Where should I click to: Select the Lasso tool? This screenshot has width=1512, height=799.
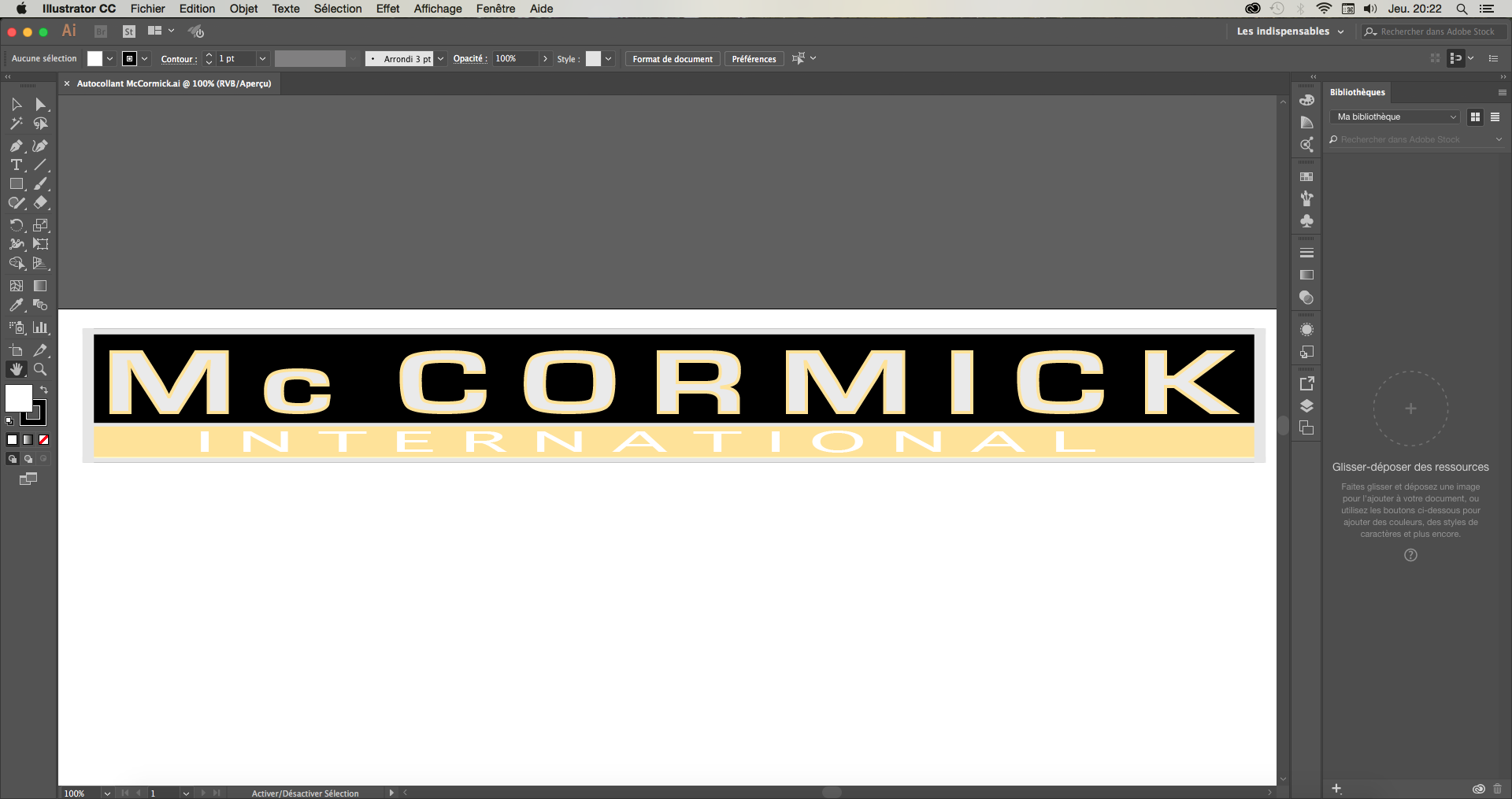pyautogui.click(x=40, y=124)
